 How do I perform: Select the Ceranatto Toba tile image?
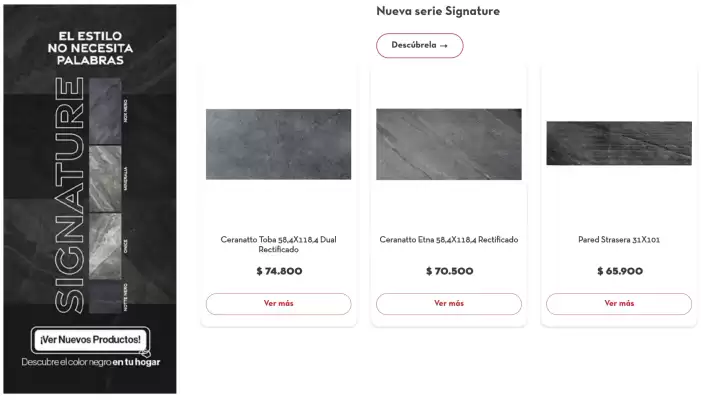pyautogui.click(x=278, y=144)
